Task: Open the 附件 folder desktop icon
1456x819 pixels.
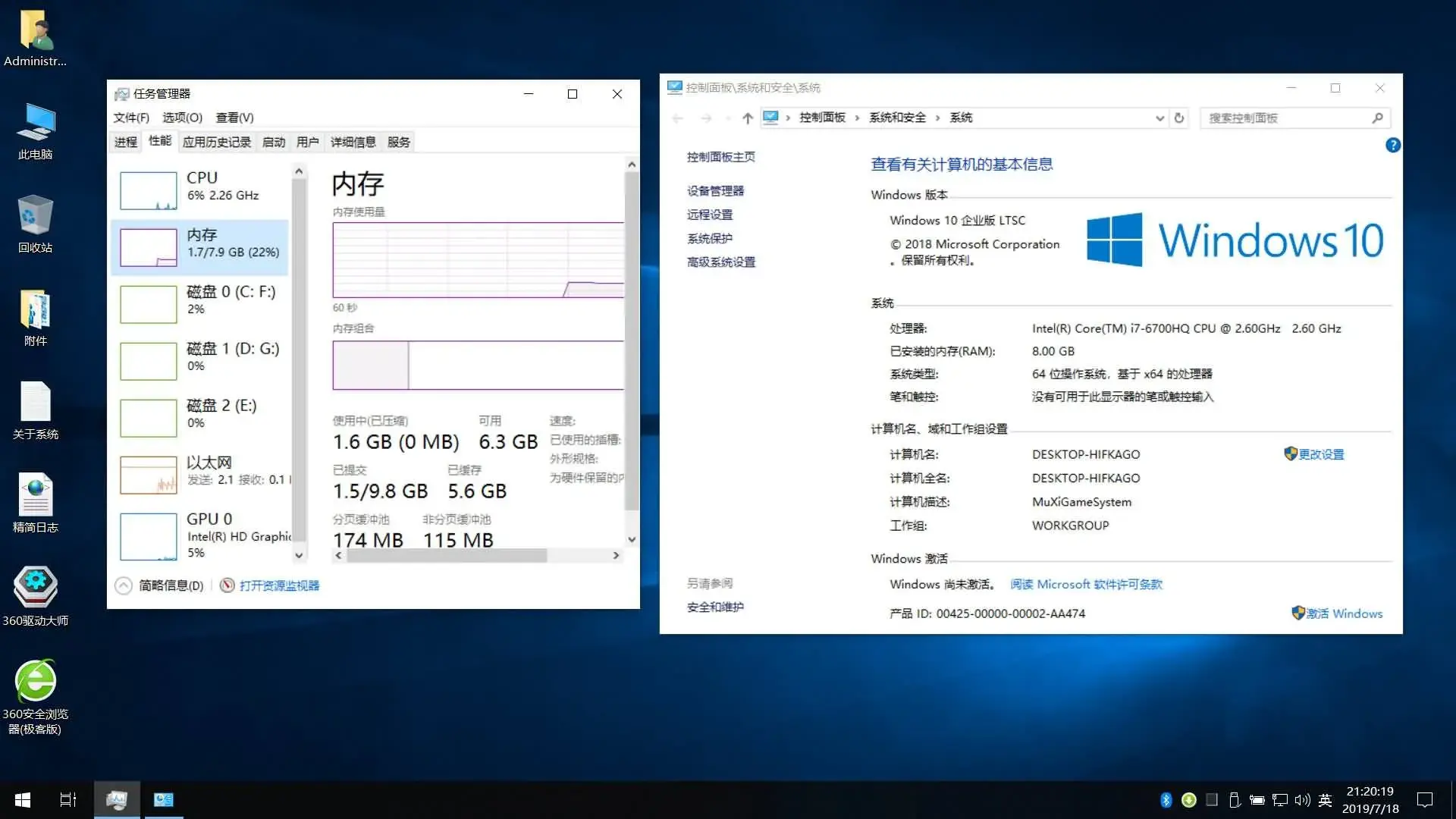Action: coord(36,317)
